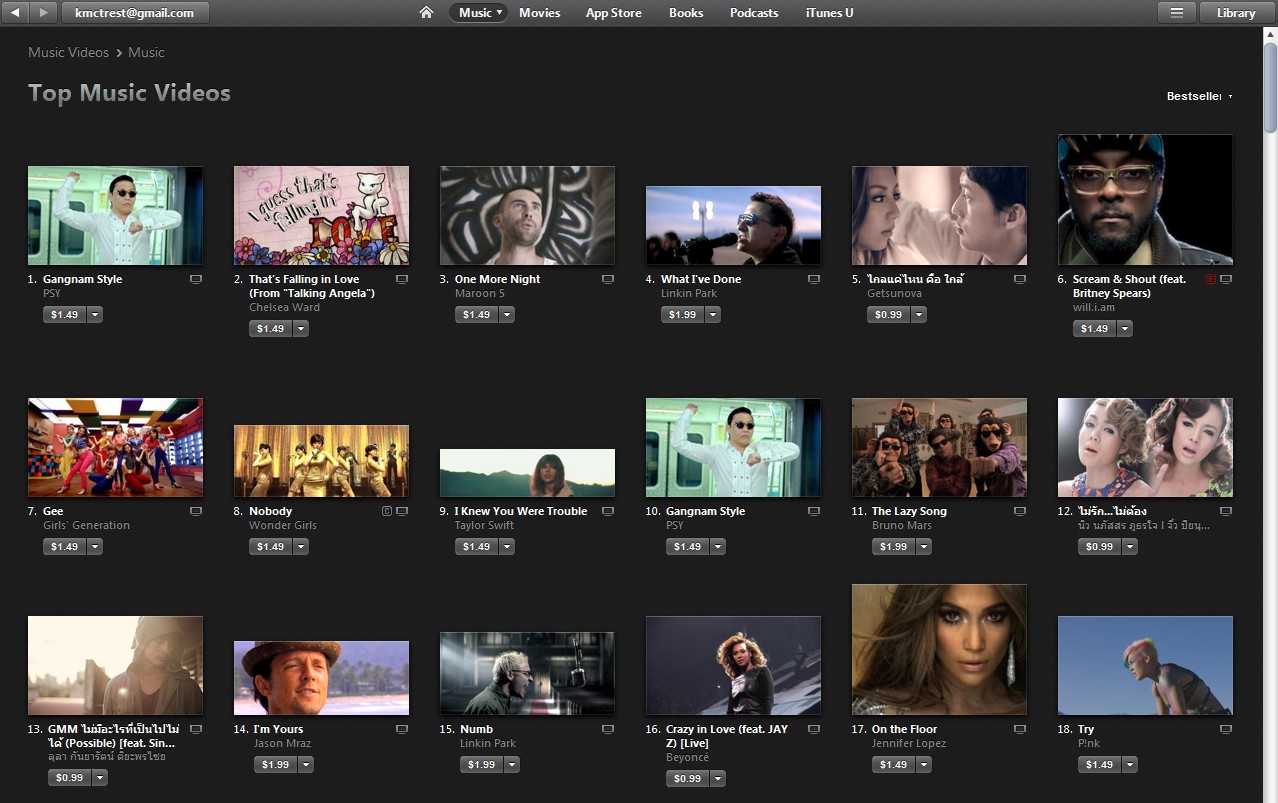Image resolution: width=1278 pixels, height=803 pixels.
Task: Click the Gangnam Style title at rank 10
Action: tap(705, 511)
